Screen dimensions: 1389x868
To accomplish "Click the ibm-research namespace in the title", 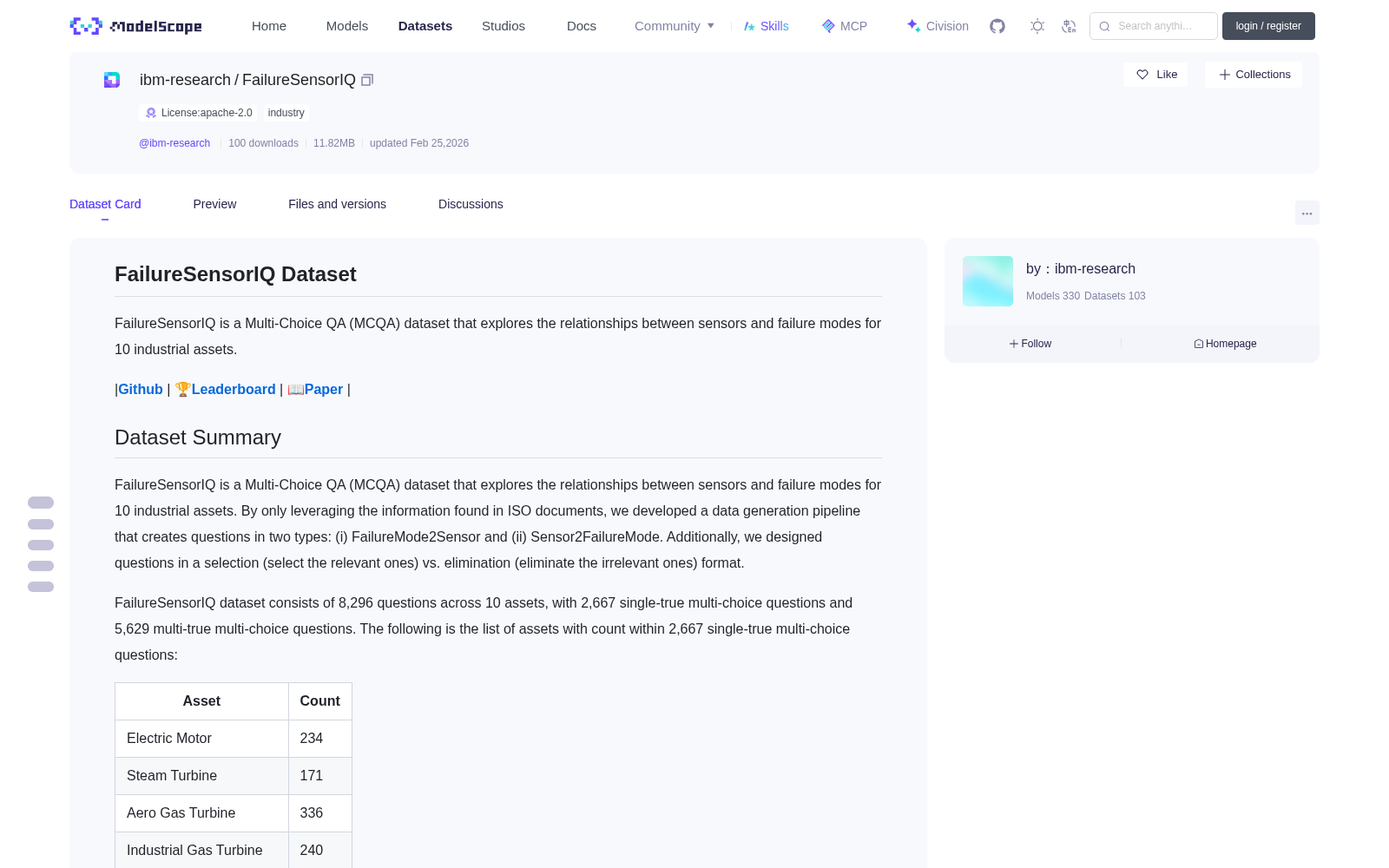I will [185, 80].
